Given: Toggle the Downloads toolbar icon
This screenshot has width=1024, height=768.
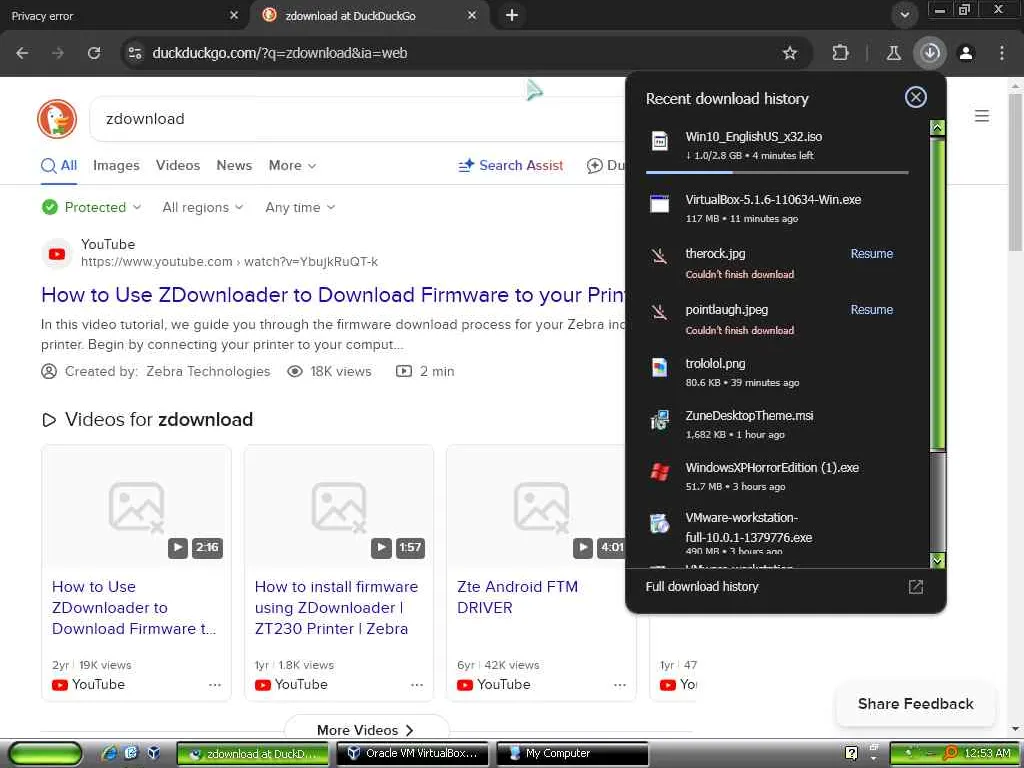Looking at the screenshot, I should click(x=930, y=53).
